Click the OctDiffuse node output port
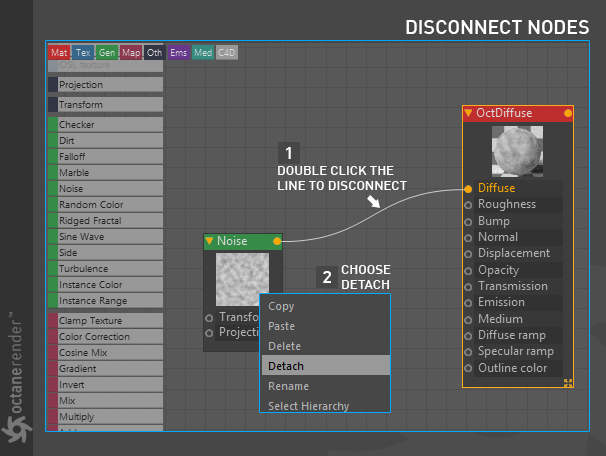Image resolution: width=606 pixels, height=456 pixels. (x=568, y=113)
